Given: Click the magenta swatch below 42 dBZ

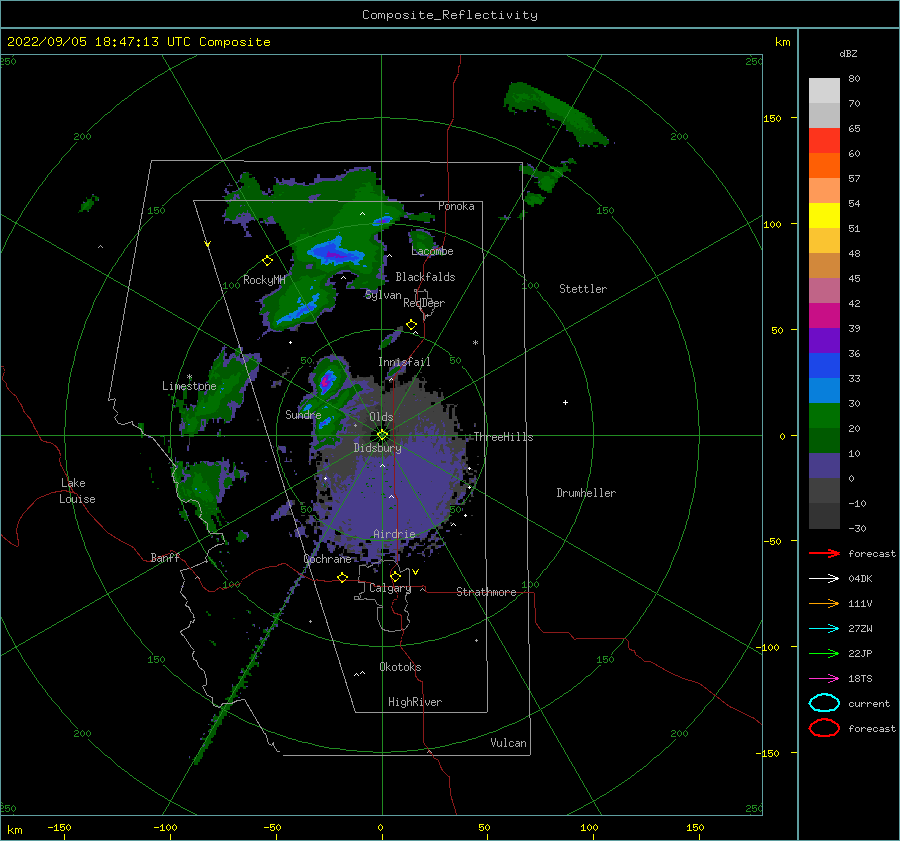Looking at the screenshot, I should (x=824, y=316).
